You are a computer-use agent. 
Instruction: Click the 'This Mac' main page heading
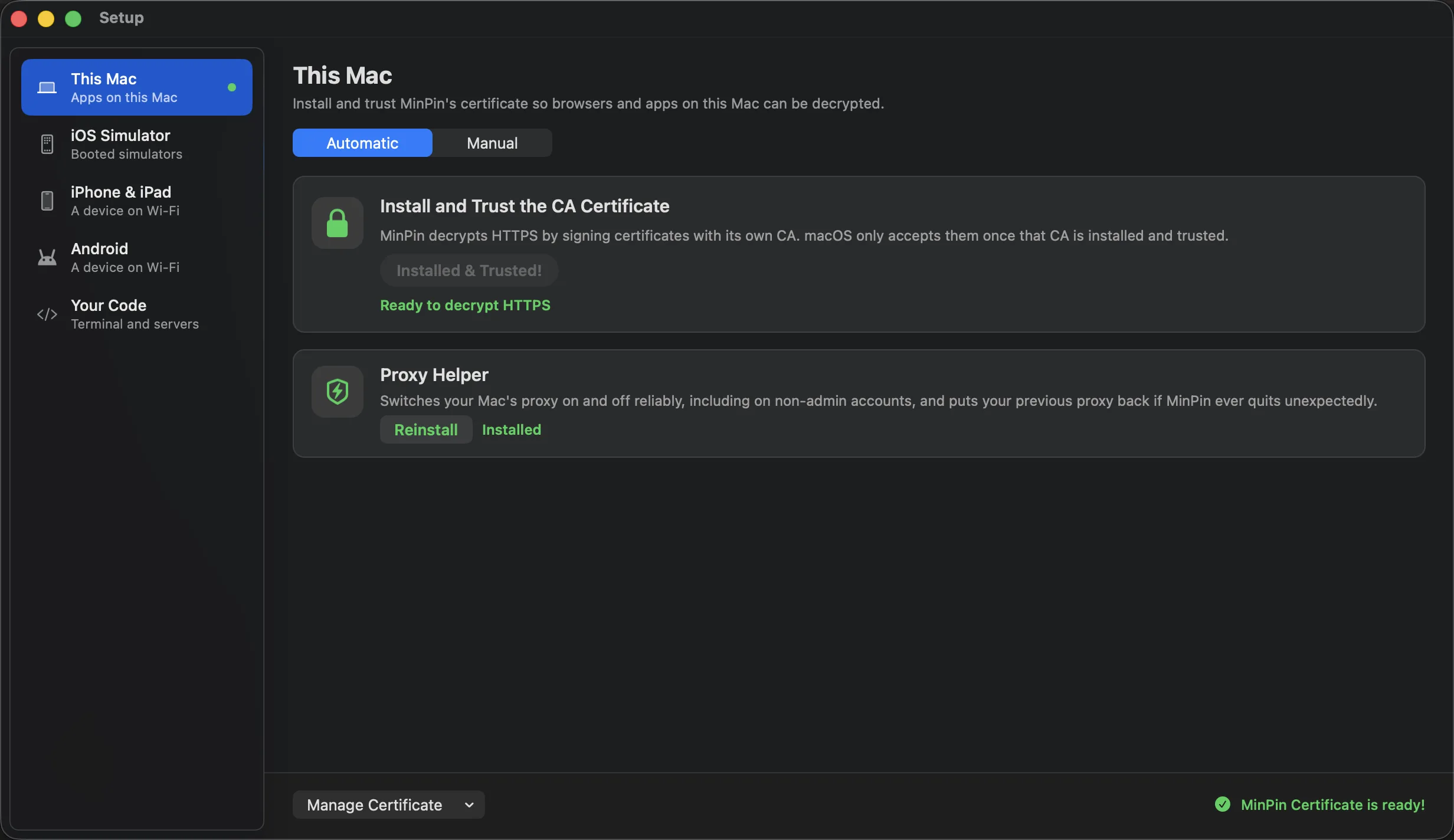(342, 75)
